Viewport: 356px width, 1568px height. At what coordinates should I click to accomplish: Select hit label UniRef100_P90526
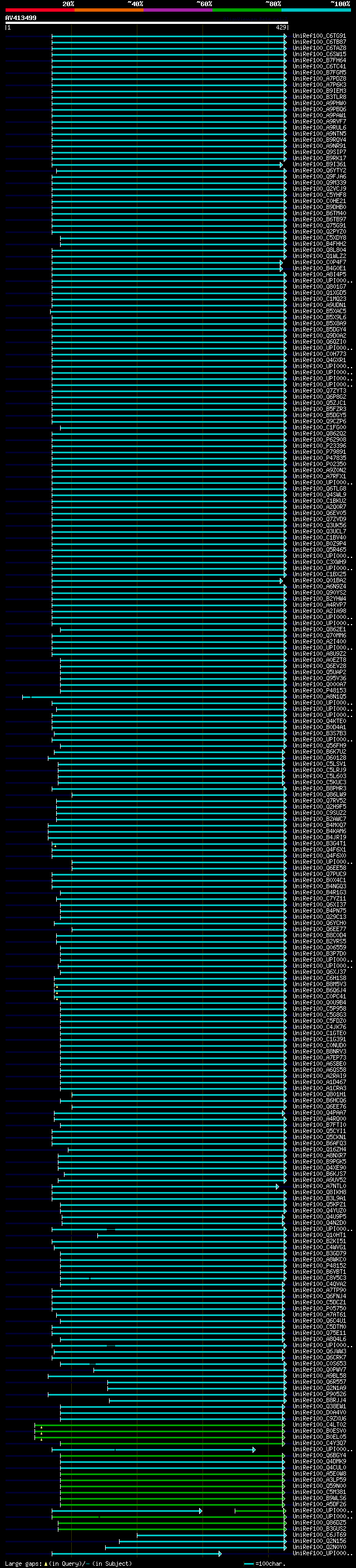click(319, 1394)
